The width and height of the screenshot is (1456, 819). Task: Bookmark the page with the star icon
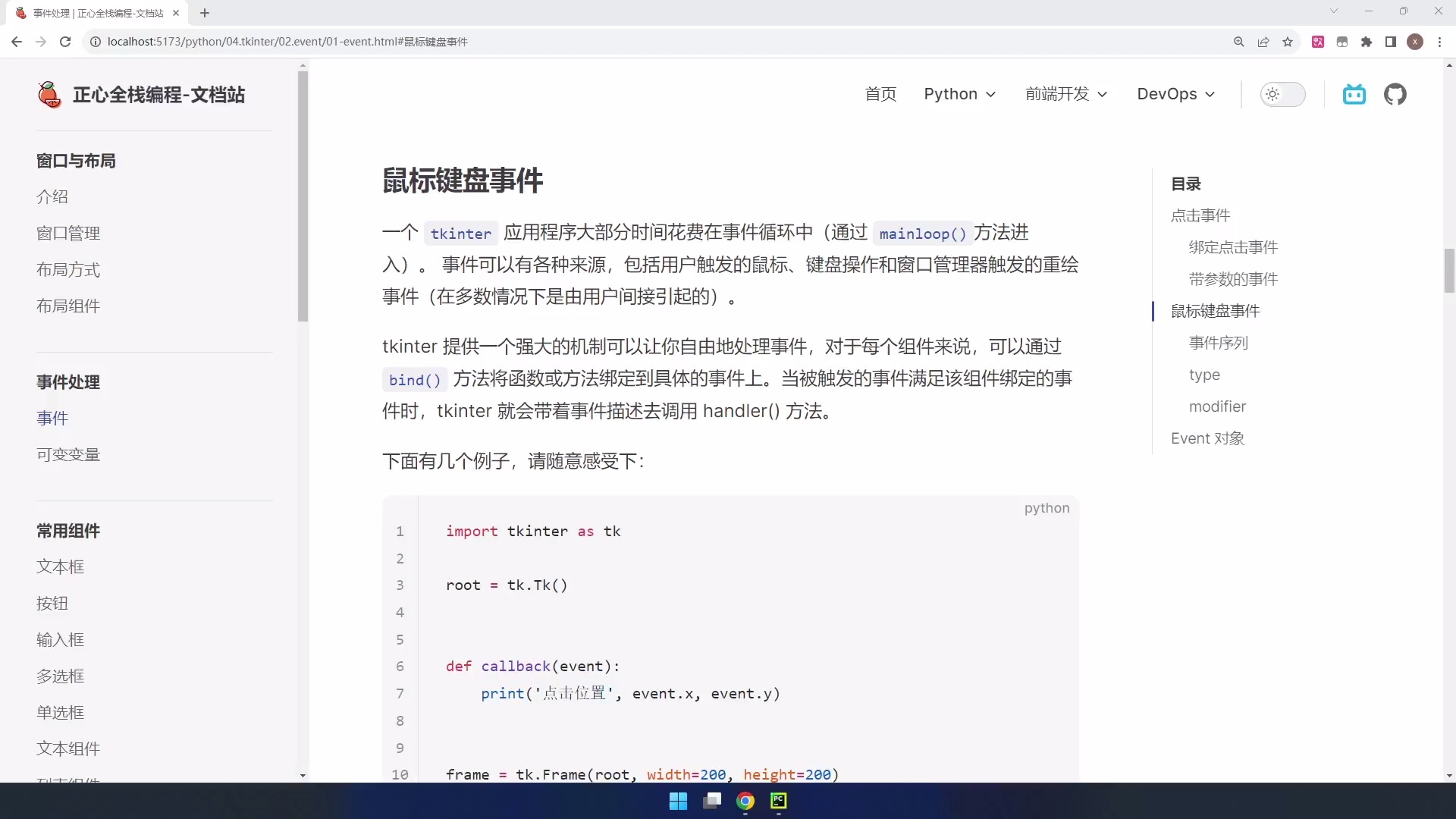point(1288,42)
